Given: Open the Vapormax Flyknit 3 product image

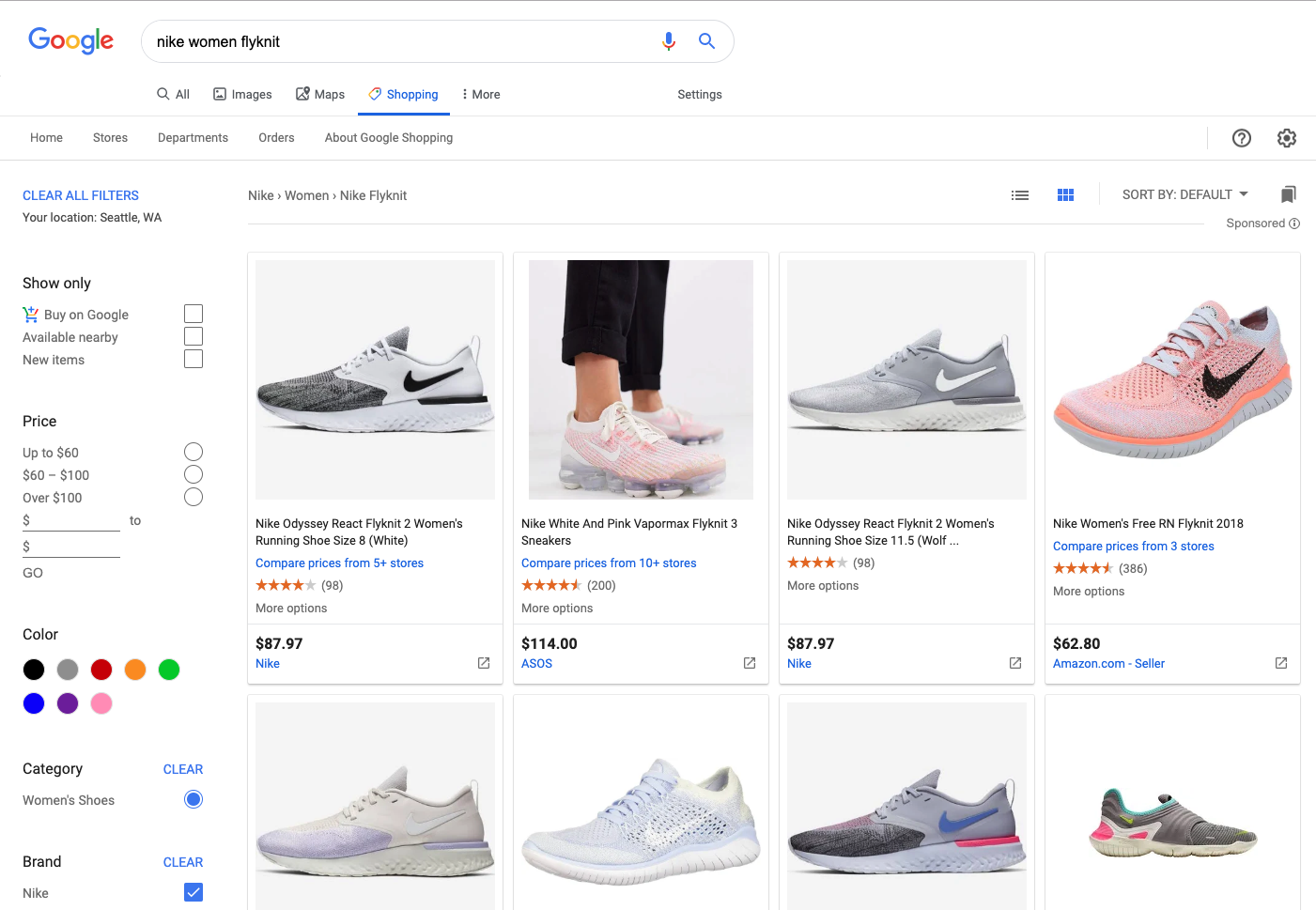Looking at the screenshot, I should pyautogui.click(x=641, y=379).
